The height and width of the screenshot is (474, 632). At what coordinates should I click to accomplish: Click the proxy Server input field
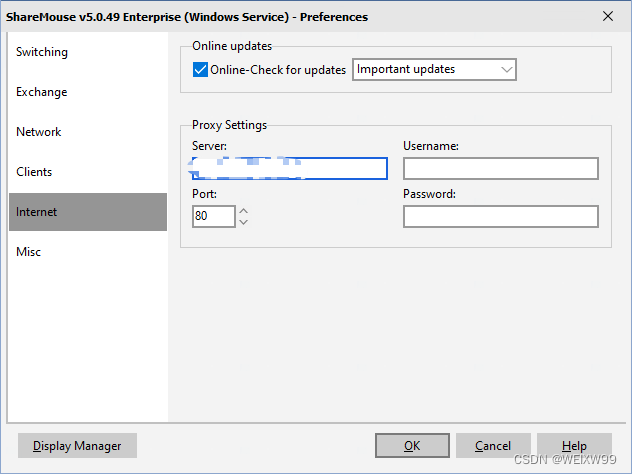coord(289,168)
